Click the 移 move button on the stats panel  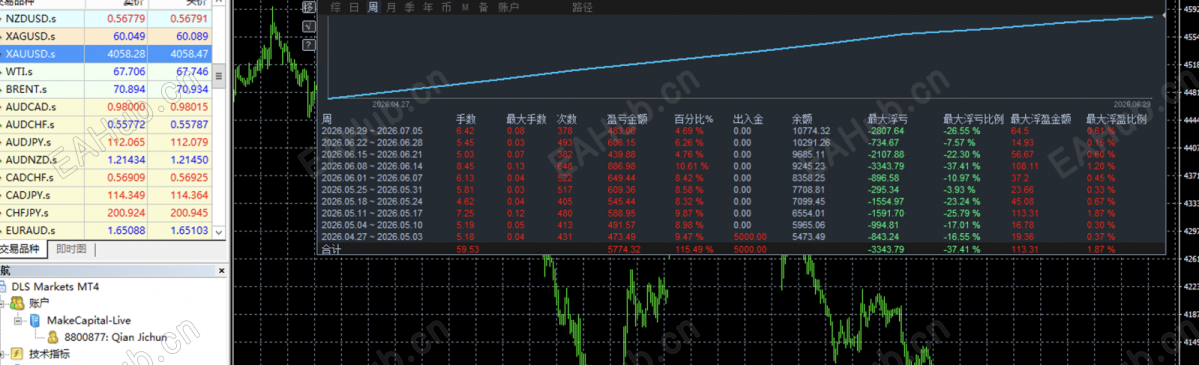(x=310, y=8)
